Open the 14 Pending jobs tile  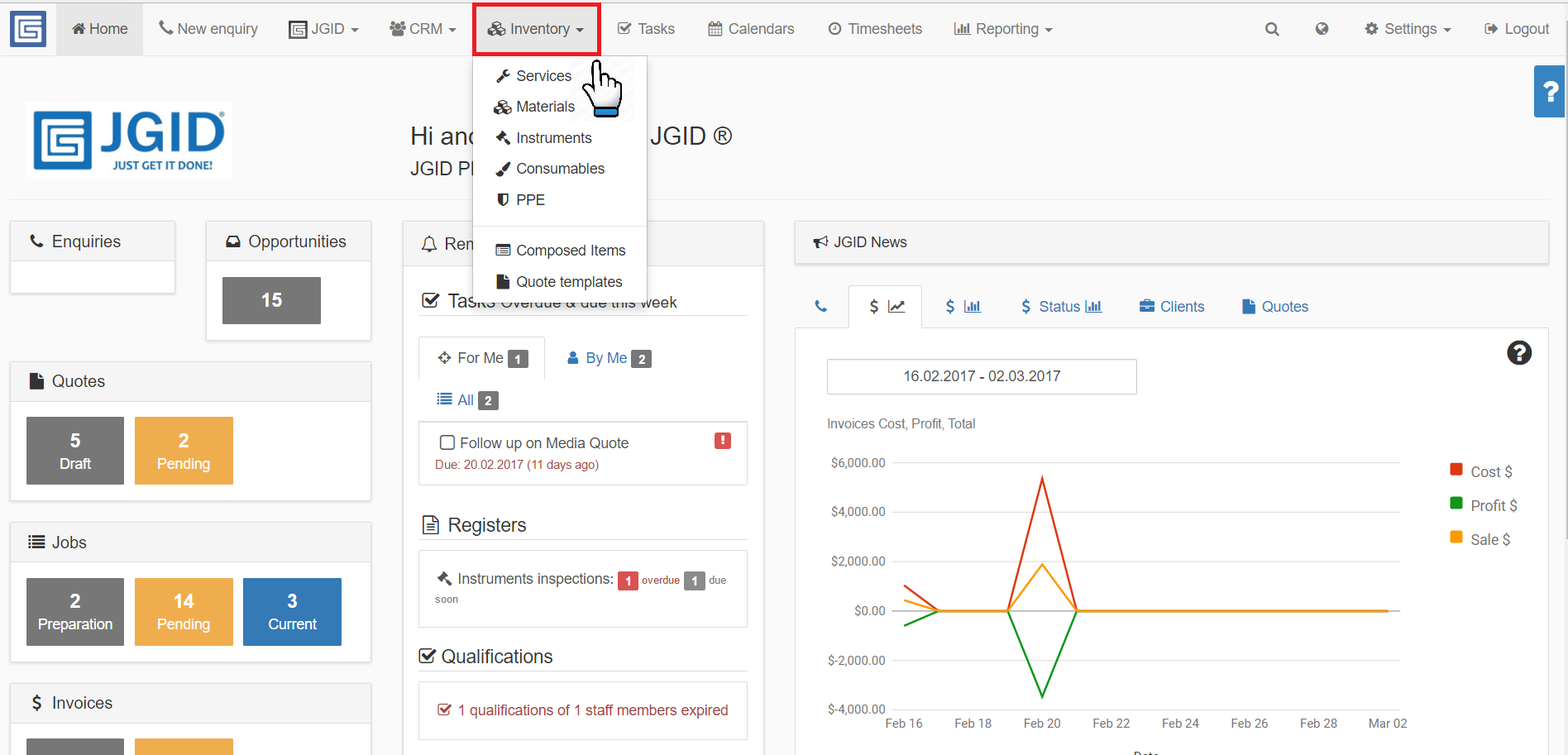[x=184, y=612]
